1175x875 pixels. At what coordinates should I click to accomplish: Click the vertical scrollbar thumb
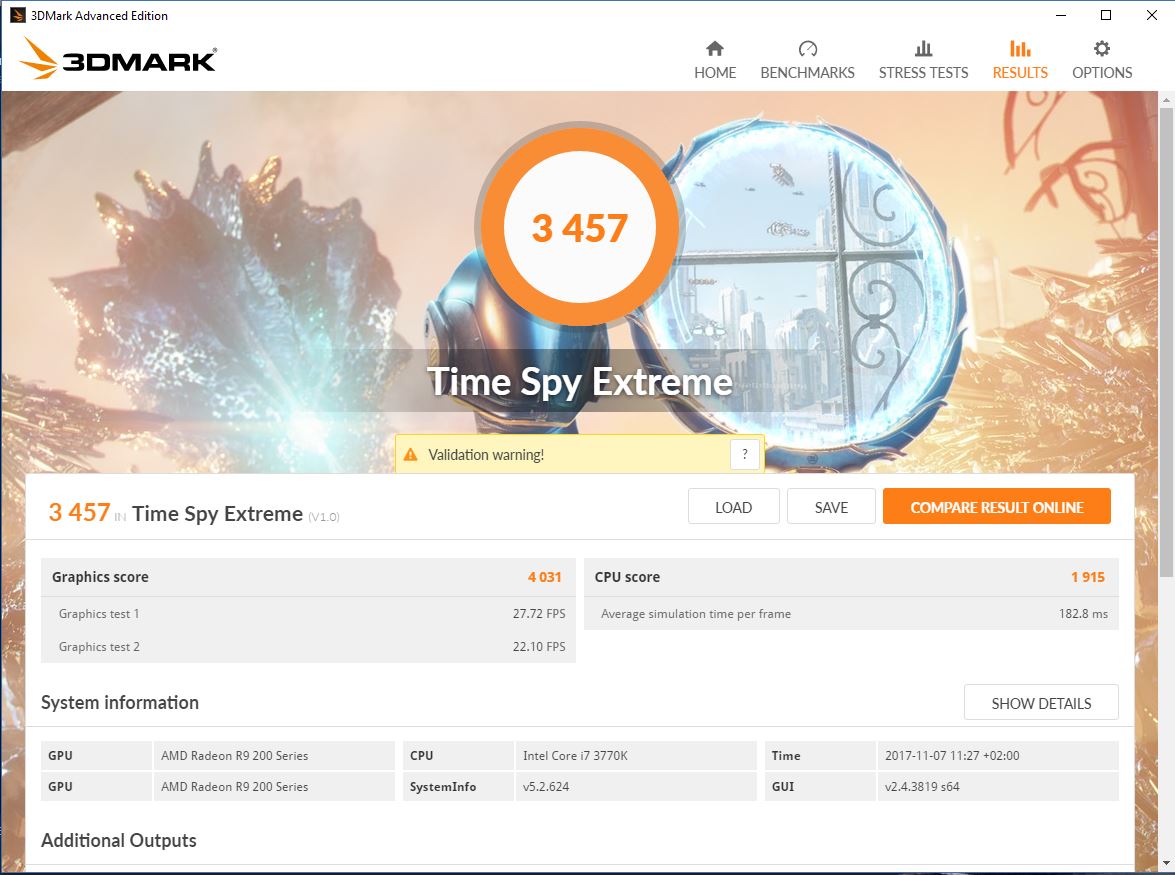click(x=1166, y=342)
